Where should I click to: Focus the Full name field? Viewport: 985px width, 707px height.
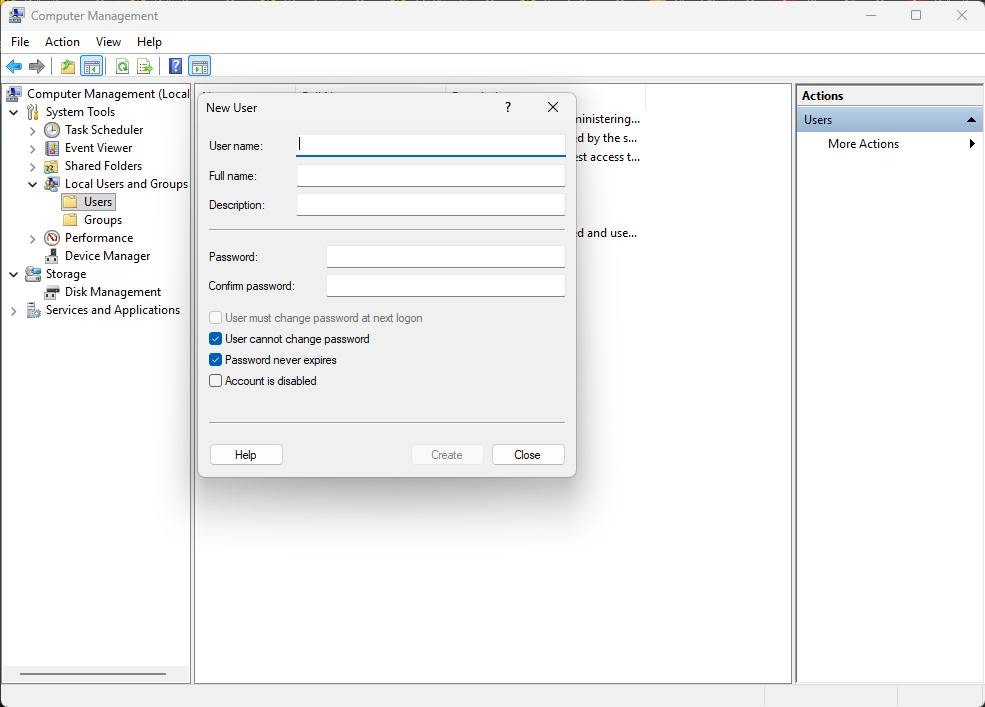pyautogui.click(x=431, y=175)
